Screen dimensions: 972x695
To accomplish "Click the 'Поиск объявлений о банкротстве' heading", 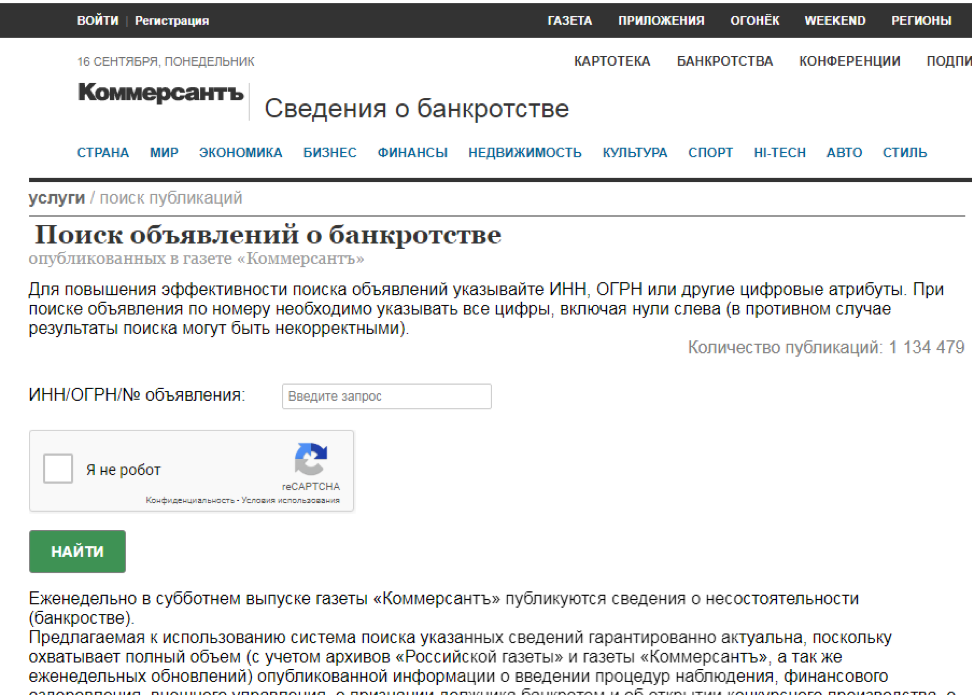I will pos(268,235).
